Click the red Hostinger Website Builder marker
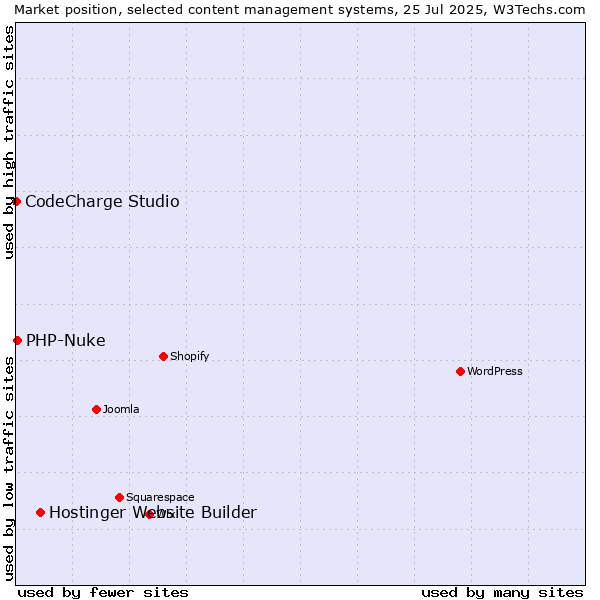Viewport: 600px width, 600px height. [41, 512]
